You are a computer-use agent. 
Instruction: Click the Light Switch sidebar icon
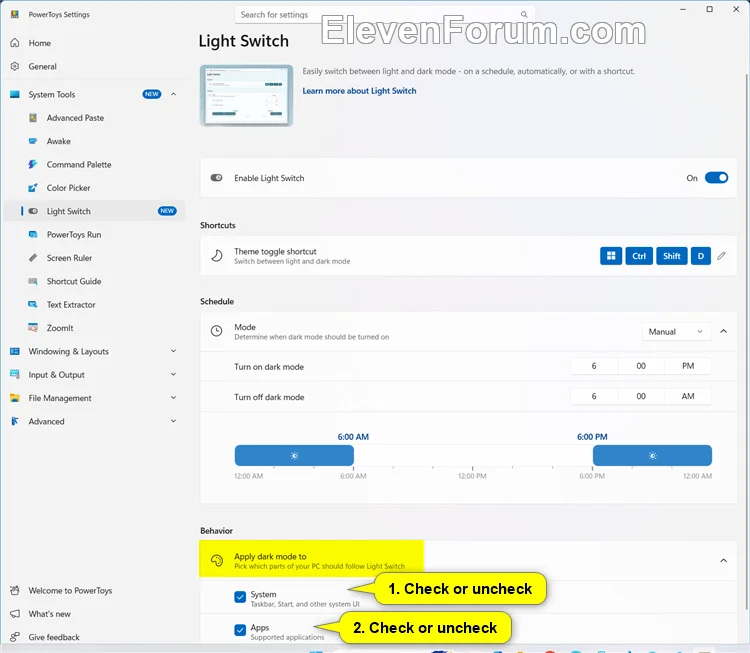[33, 211]
